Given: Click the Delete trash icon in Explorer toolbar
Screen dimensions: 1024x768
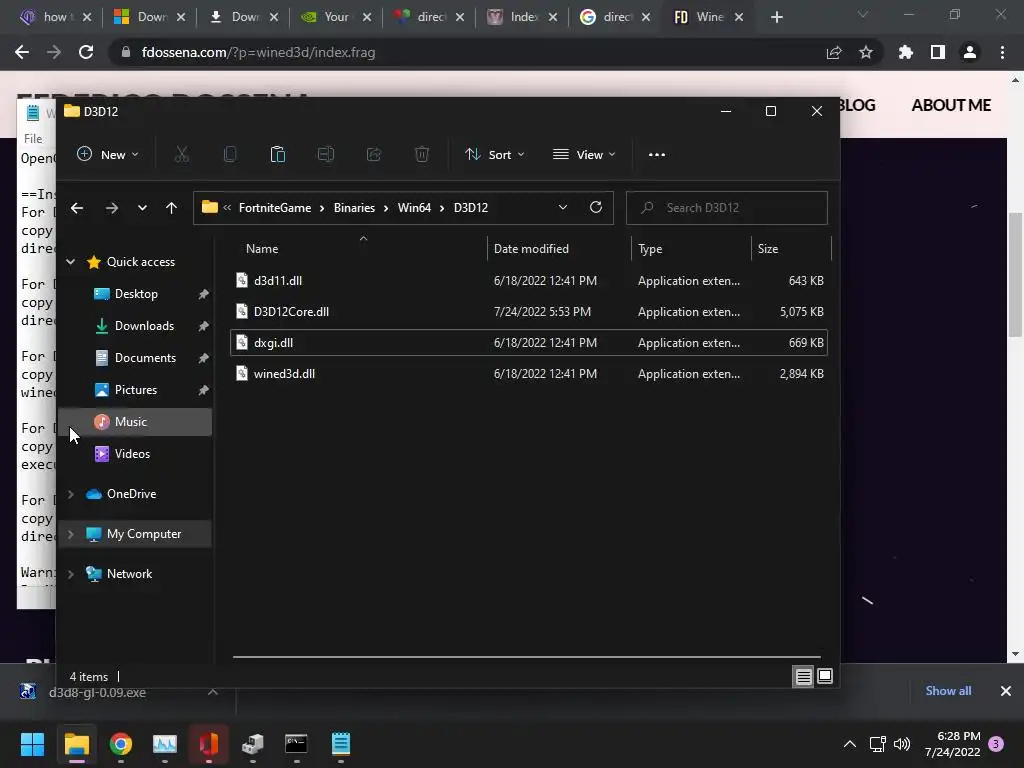Looking at the screenshot, I should tap(422, 155).
